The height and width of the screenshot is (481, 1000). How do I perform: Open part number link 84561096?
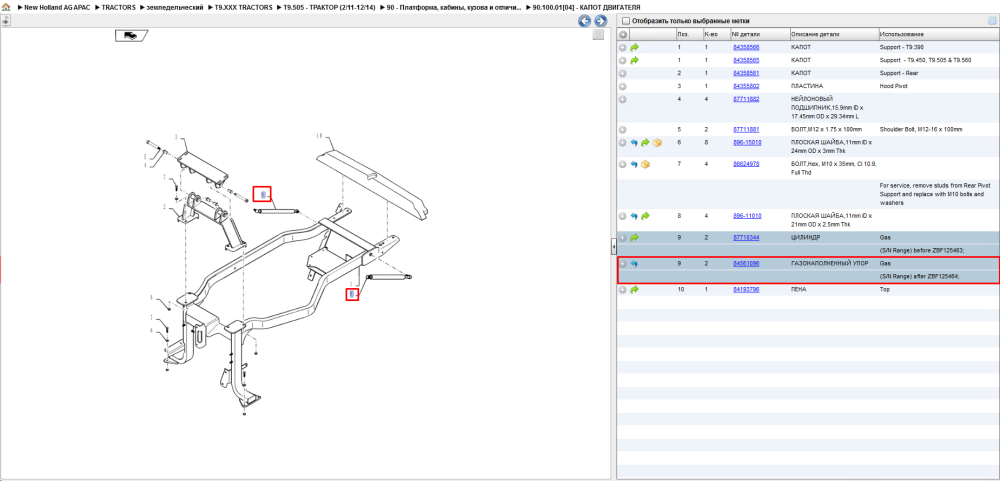tap(746, 263)
